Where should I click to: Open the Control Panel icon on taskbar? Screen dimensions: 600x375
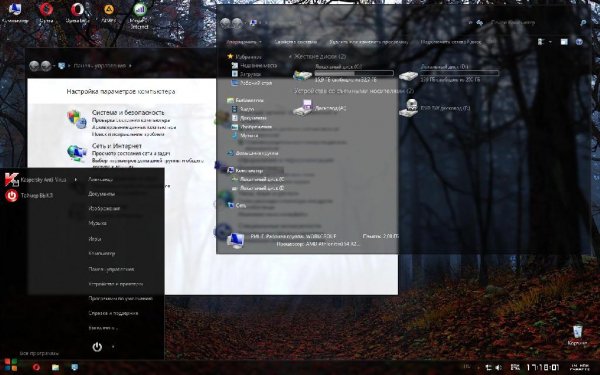(75, 367)
